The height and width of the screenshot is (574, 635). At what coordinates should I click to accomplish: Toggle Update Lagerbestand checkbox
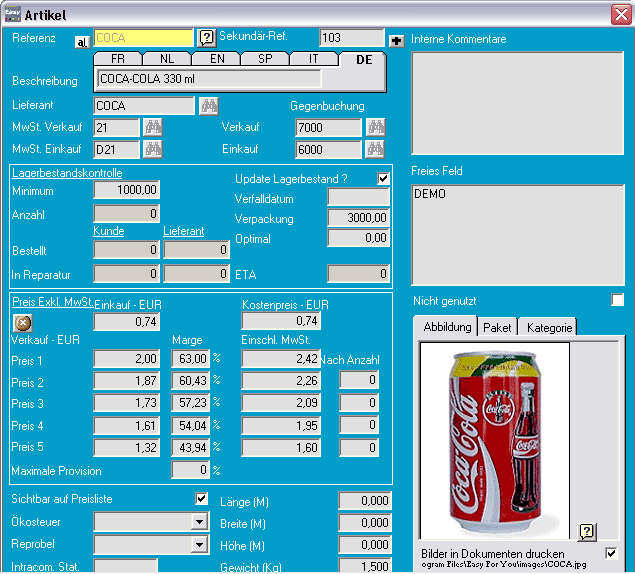(383, 179)
